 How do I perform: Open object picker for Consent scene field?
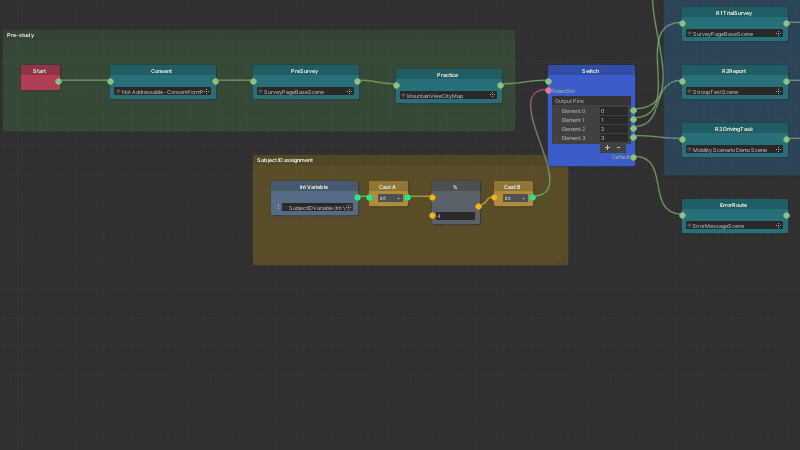(207, 91)
